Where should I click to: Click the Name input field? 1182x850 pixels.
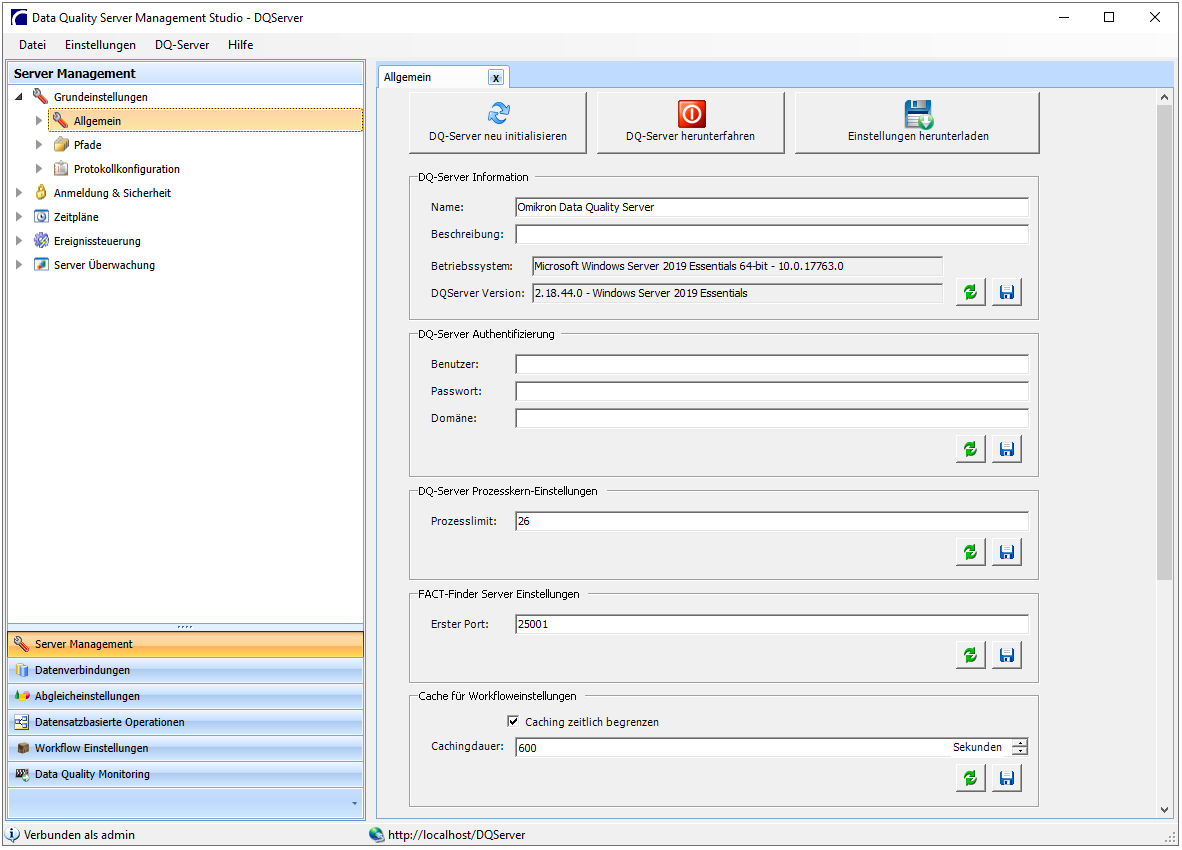[x=772, y=207]
